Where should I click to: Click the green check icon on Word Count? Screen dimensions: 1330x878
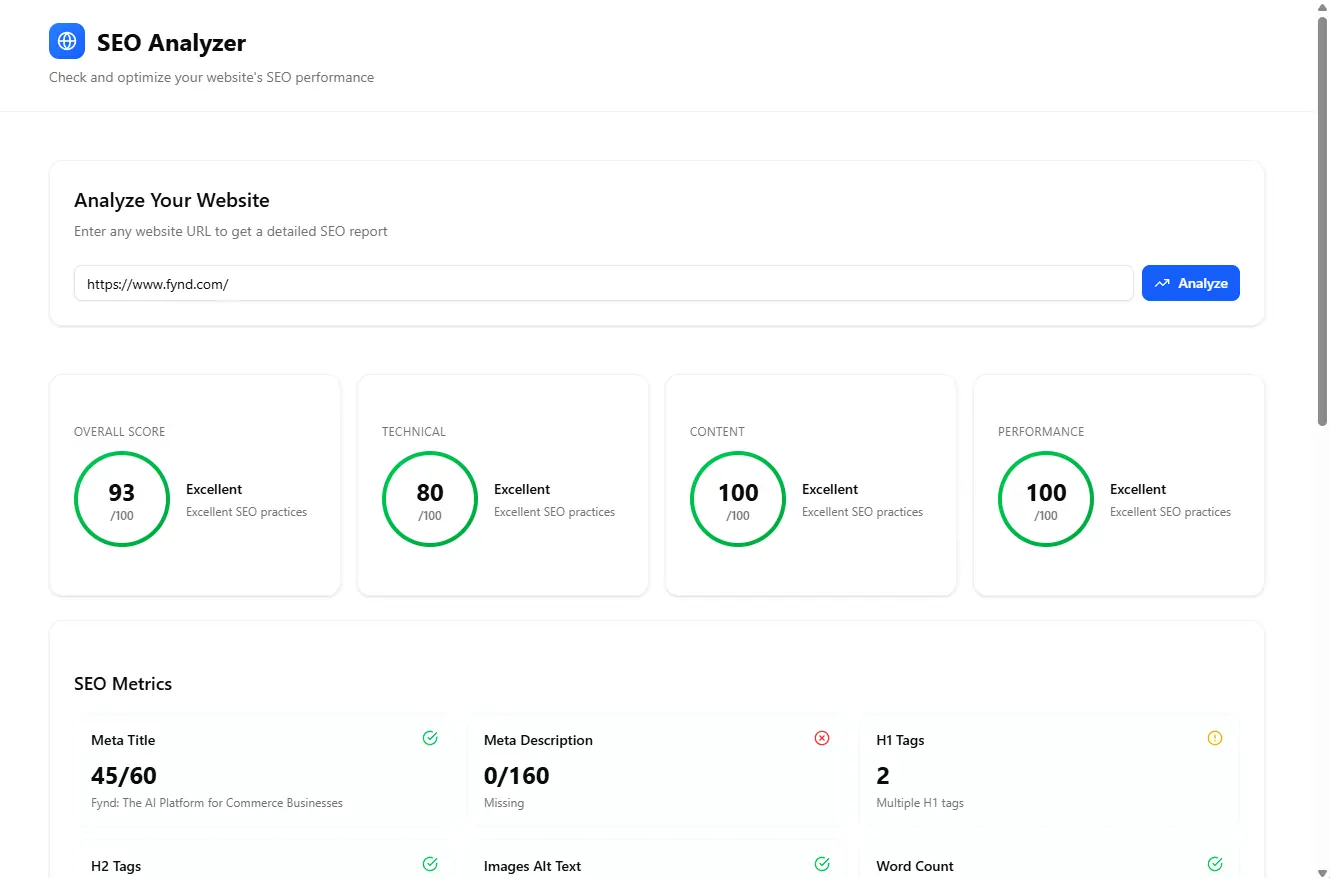click(1215, 864)
